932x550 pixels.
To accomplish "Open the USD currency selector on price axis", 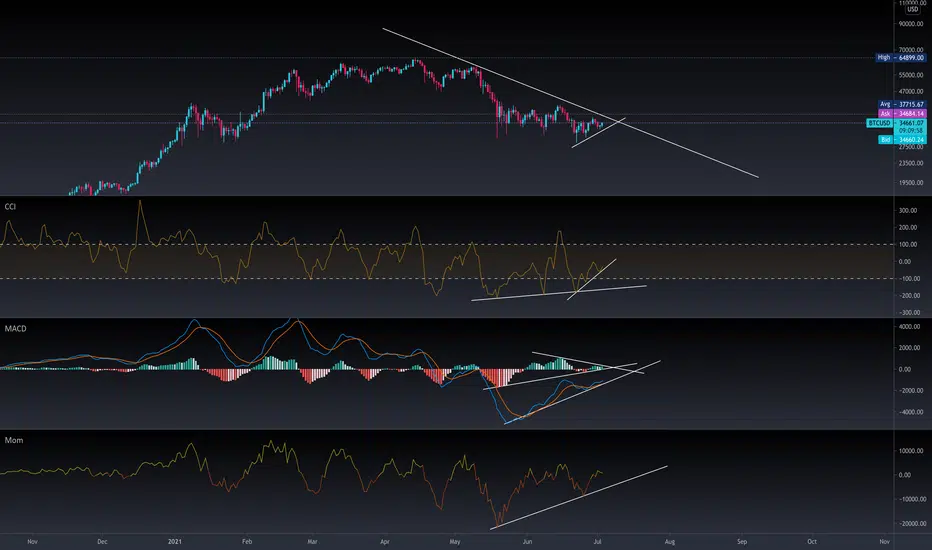I will tap(912, 10).
